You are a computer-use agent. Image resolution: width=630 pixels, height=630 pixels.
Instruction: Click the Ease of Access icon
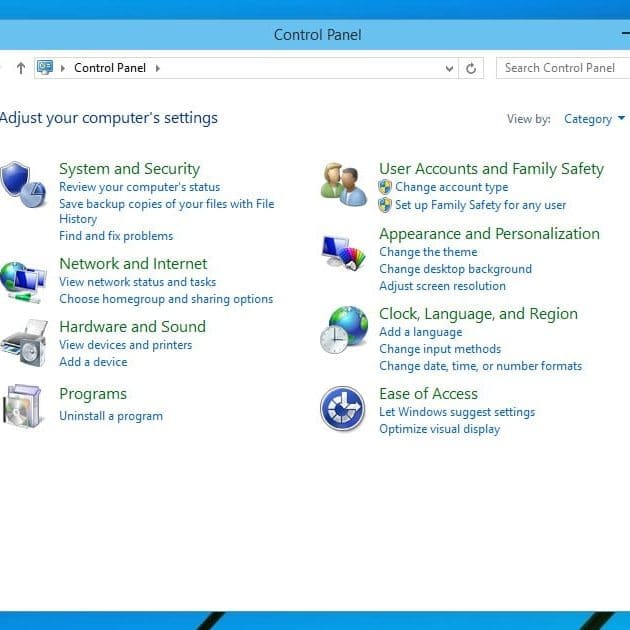point(342,409)
